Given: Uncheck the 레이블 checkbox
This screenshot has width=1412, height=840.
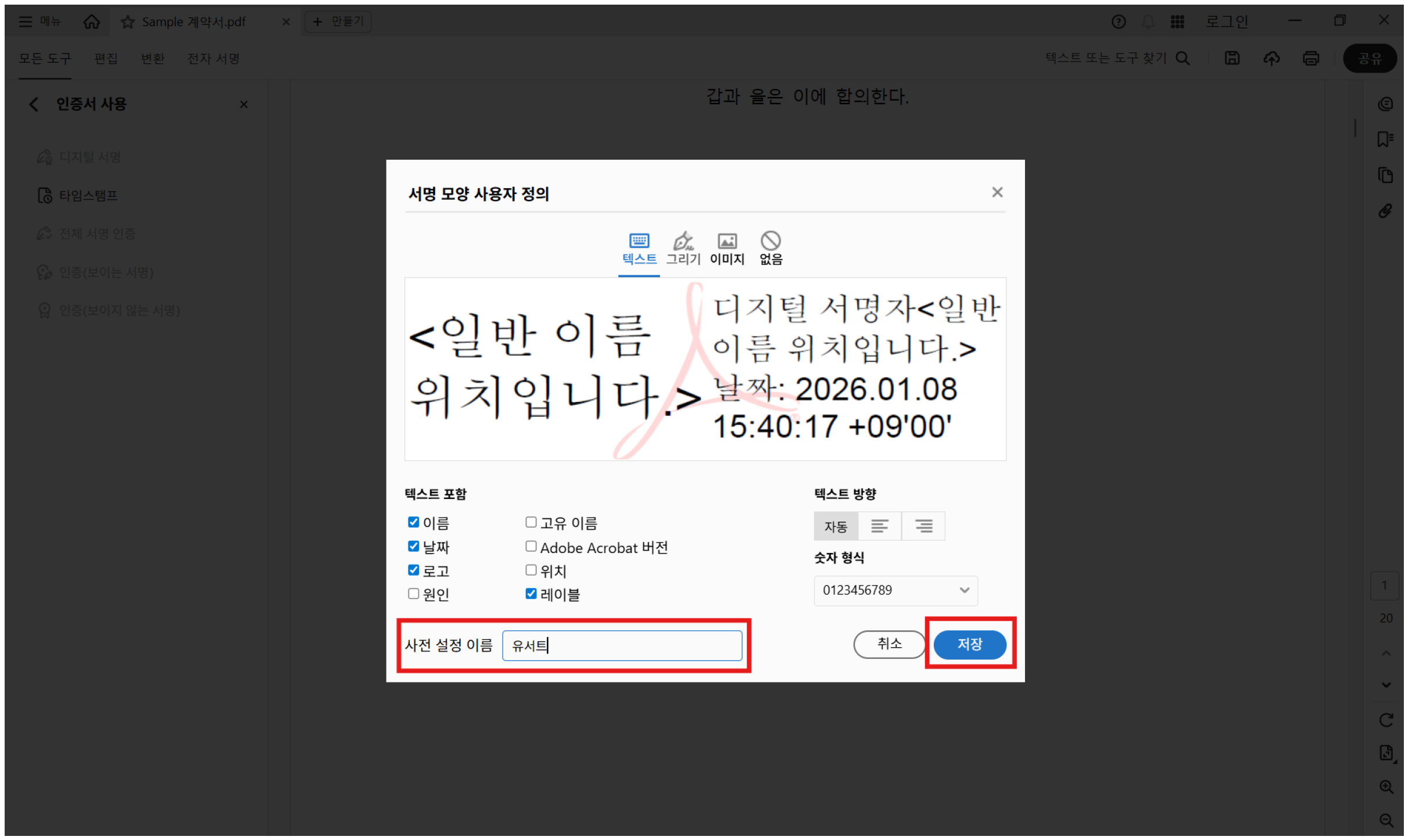Looking at the screenshot, I should pos(531,593).
